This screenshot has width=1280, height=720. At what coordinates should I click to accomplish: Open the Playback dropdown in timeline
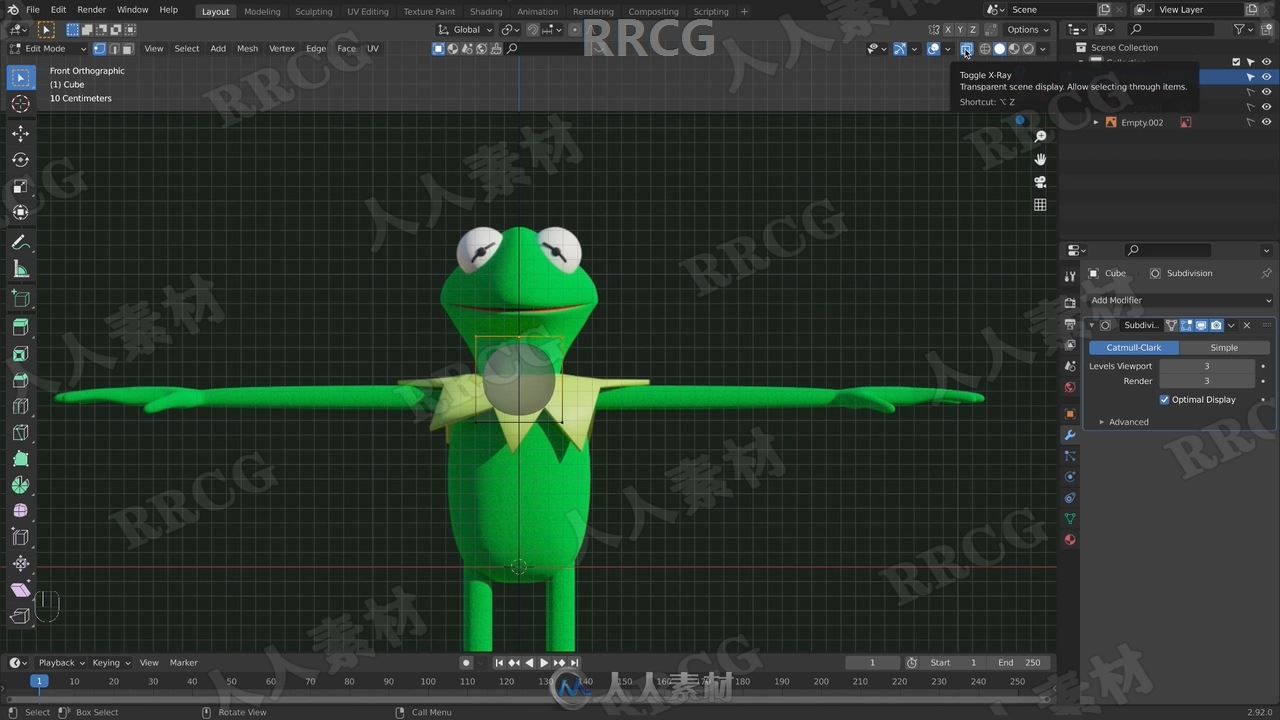coord(60,662)
